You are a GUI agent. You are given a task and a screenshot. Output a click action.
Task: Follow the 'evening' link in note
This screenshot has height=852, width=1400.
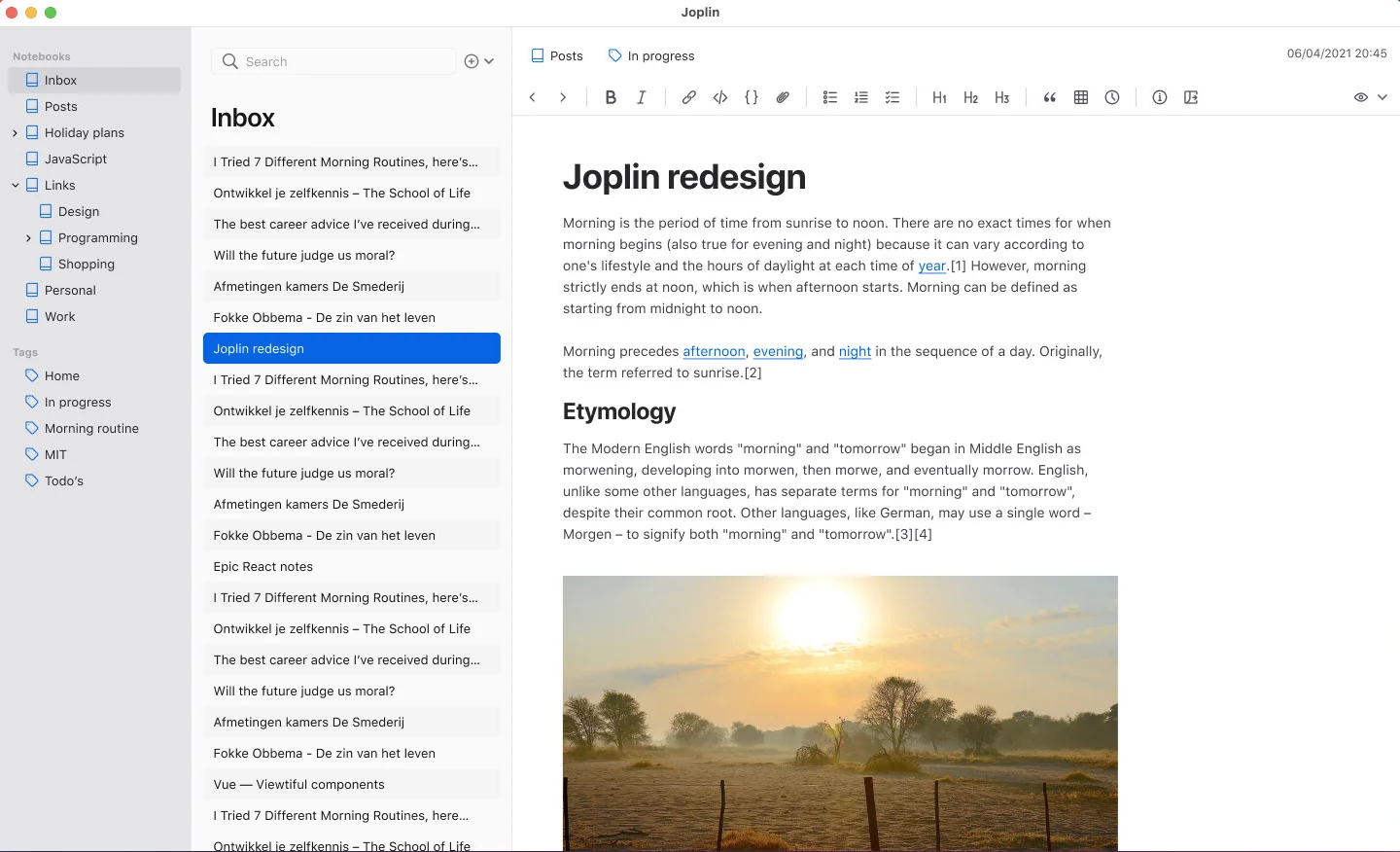click(x=778, y=351)
